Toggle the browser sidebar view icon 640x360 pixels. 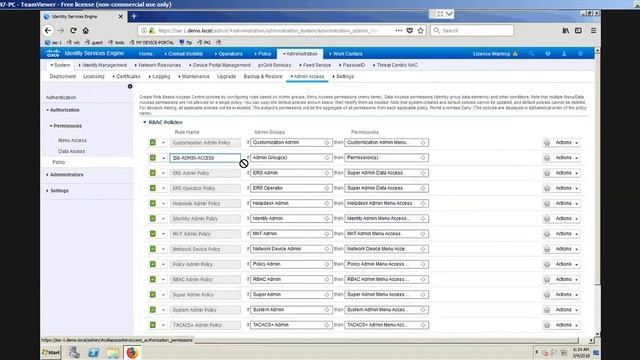[578, 31]
